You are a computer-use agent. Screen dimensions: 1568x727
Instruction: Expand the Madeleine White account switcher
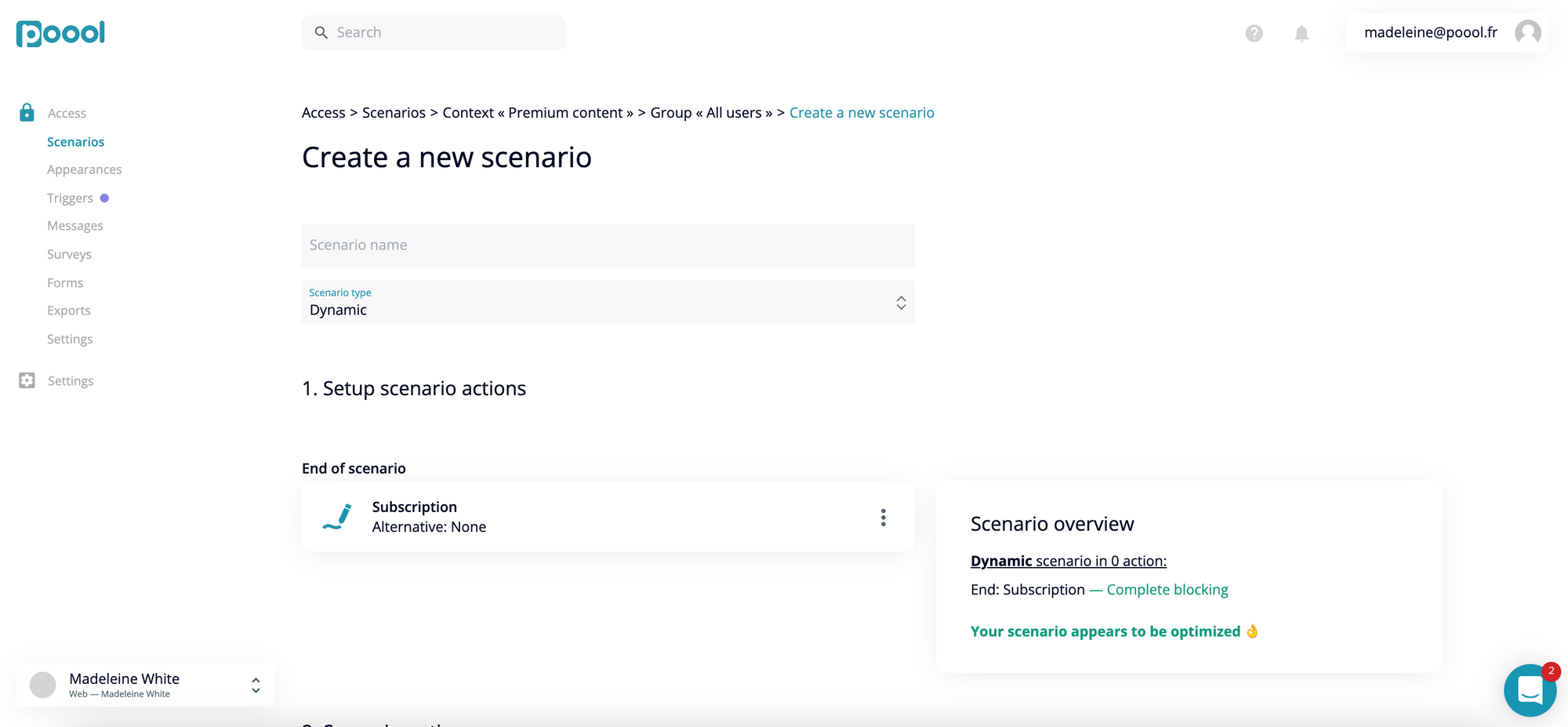click(x=255, y=685)
